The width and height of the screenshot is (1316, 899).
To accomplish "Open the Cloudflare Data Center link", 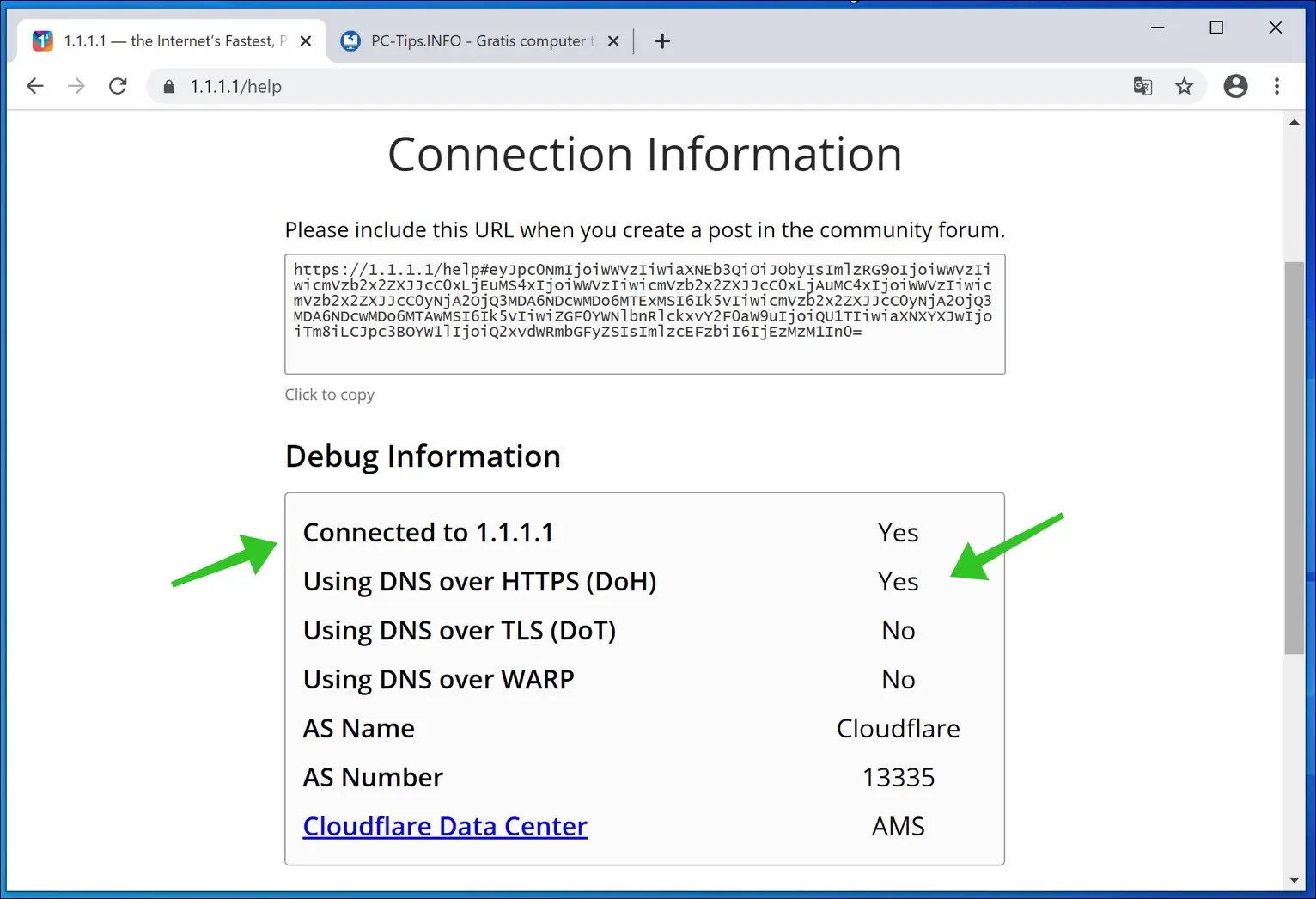I will [445, 826].
